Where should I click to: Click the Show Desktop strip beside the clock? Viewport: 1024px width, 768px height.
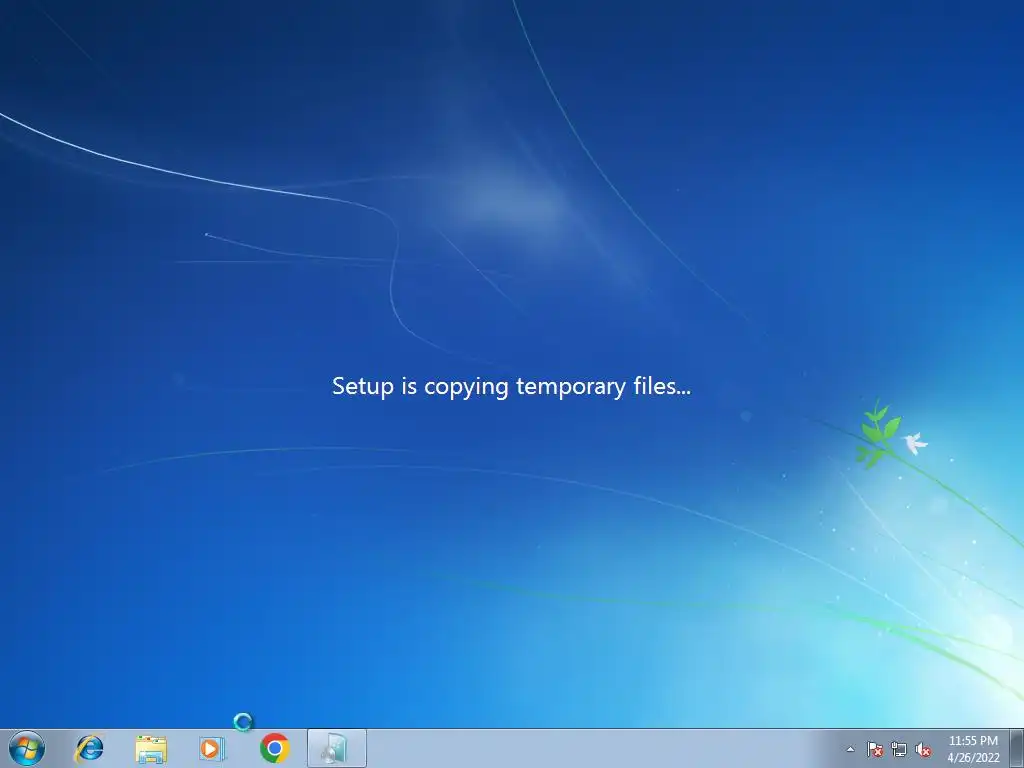tap(1016, 749)
